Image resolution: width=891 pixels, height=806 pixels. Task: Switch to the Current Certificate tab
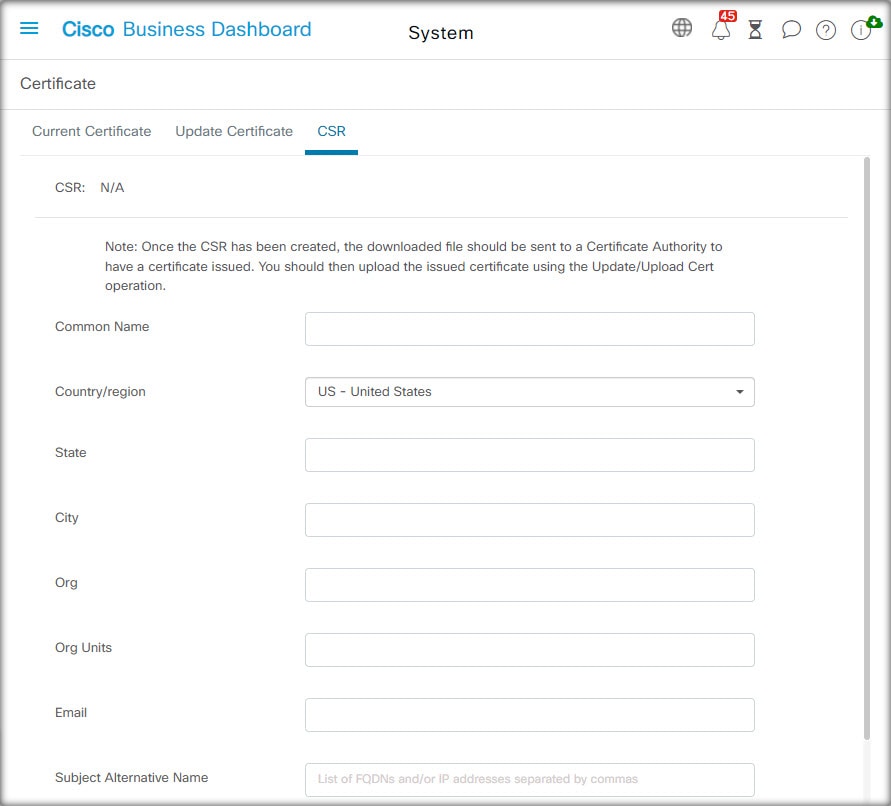click(x=91, y=131)
